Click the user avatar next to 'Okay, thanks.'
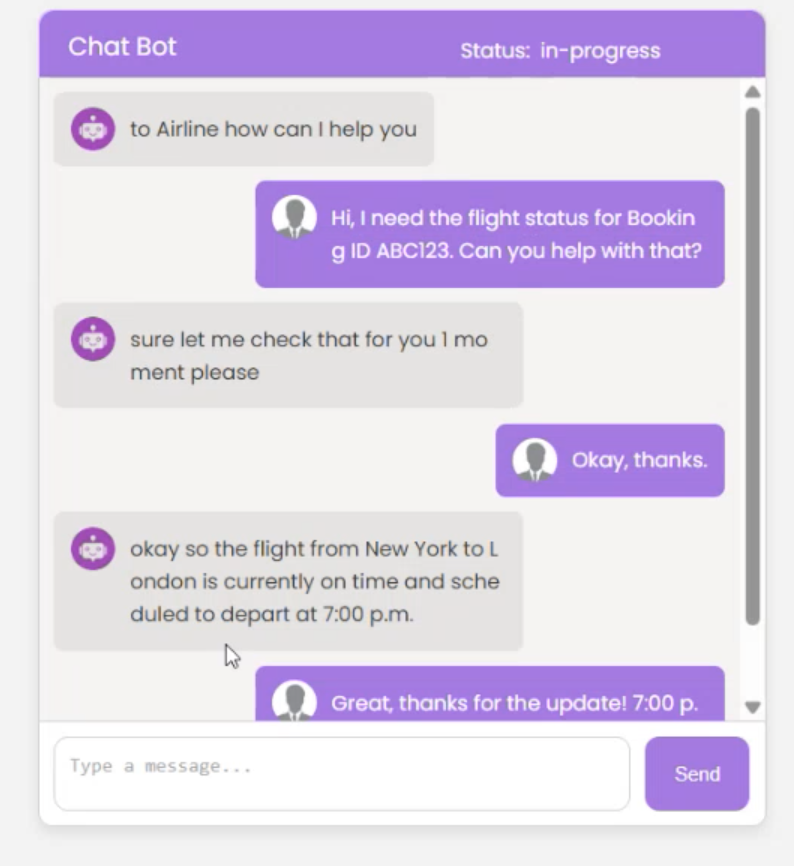The image size is (794, 866). click(x=535, y=460)
